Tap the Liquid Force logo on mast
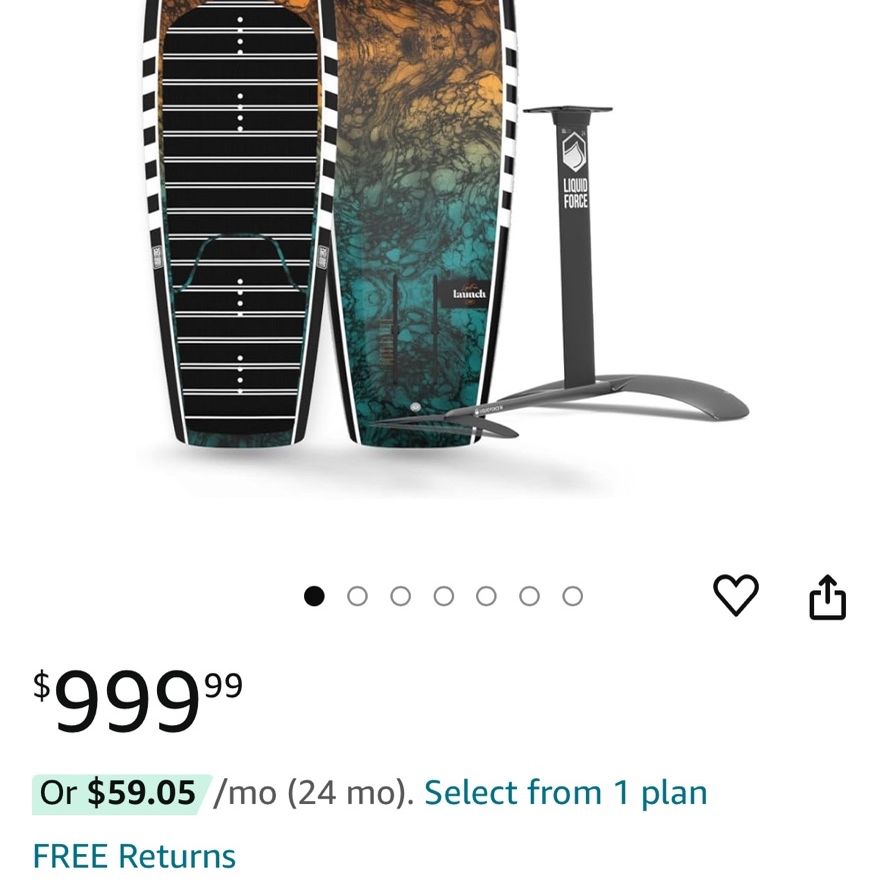Screen dimensions: 887x887 pyautogui.click(x=575, y=170)
